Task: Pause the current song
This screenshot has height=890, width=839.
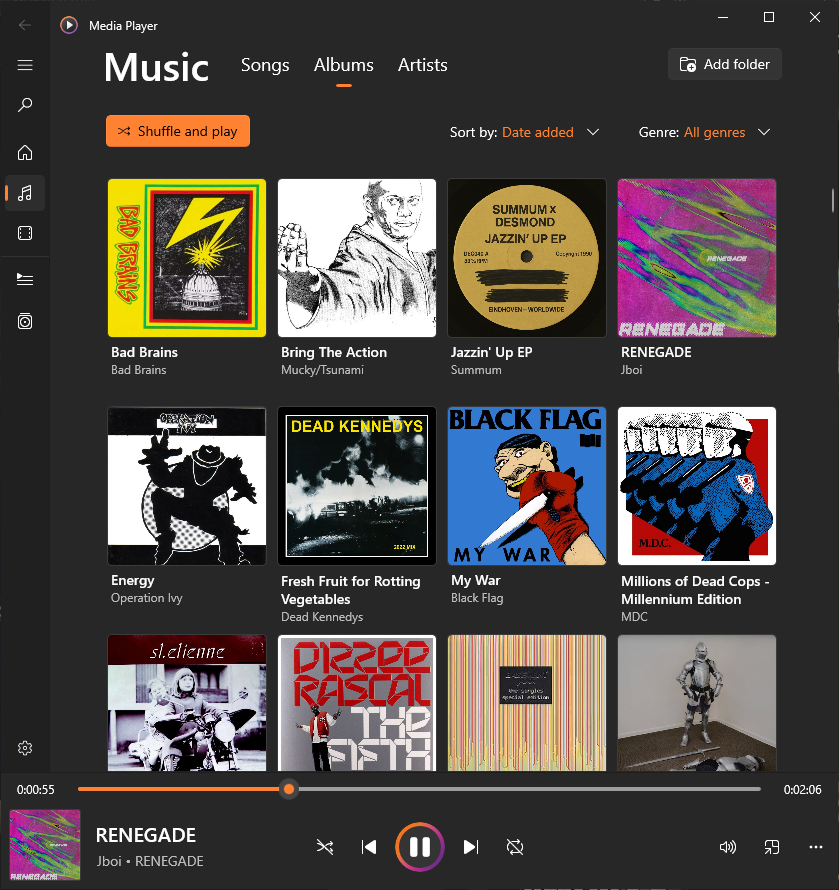Action: [x=420, y=847]
